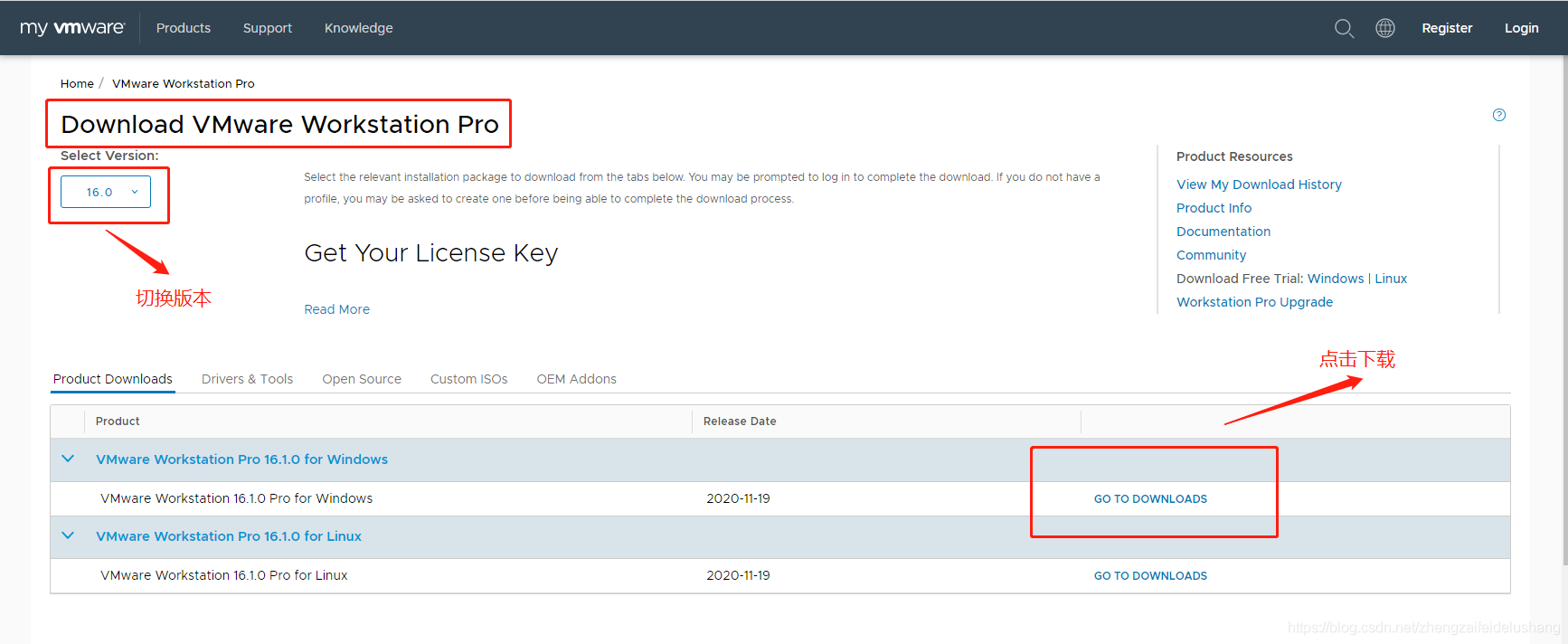Click VMware Workstation Pro breadcrumb

click(x=184, y=83)
